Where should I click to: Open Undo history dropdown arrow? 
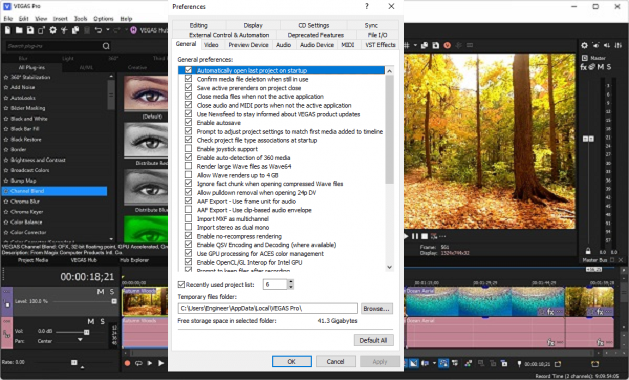click(108, 30)
